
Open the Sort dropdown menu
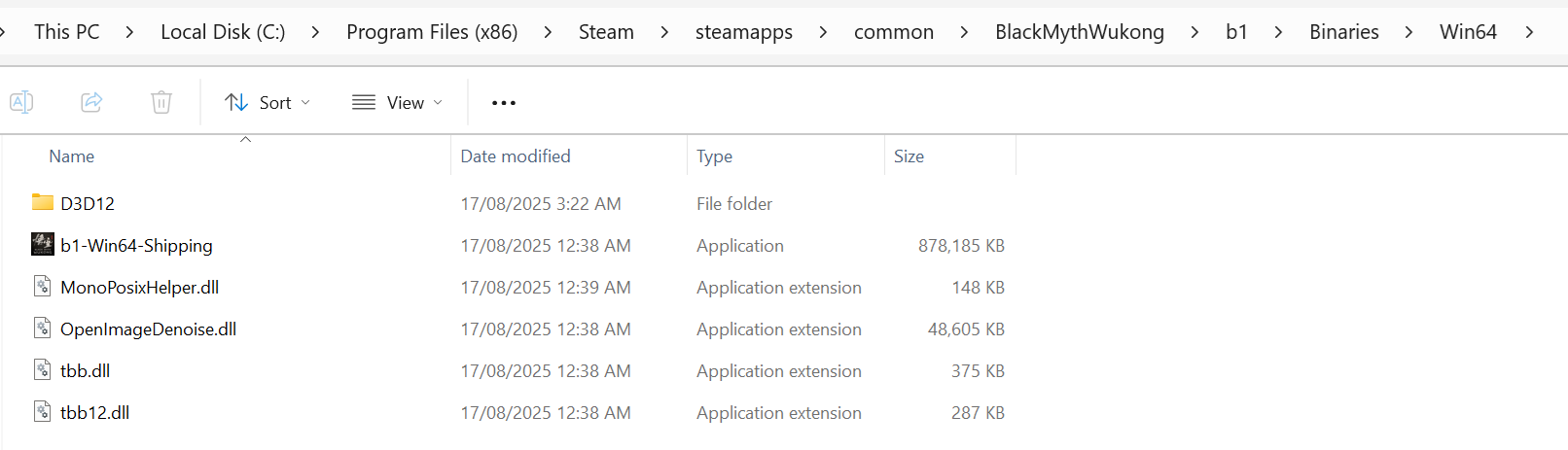point(267,102)
